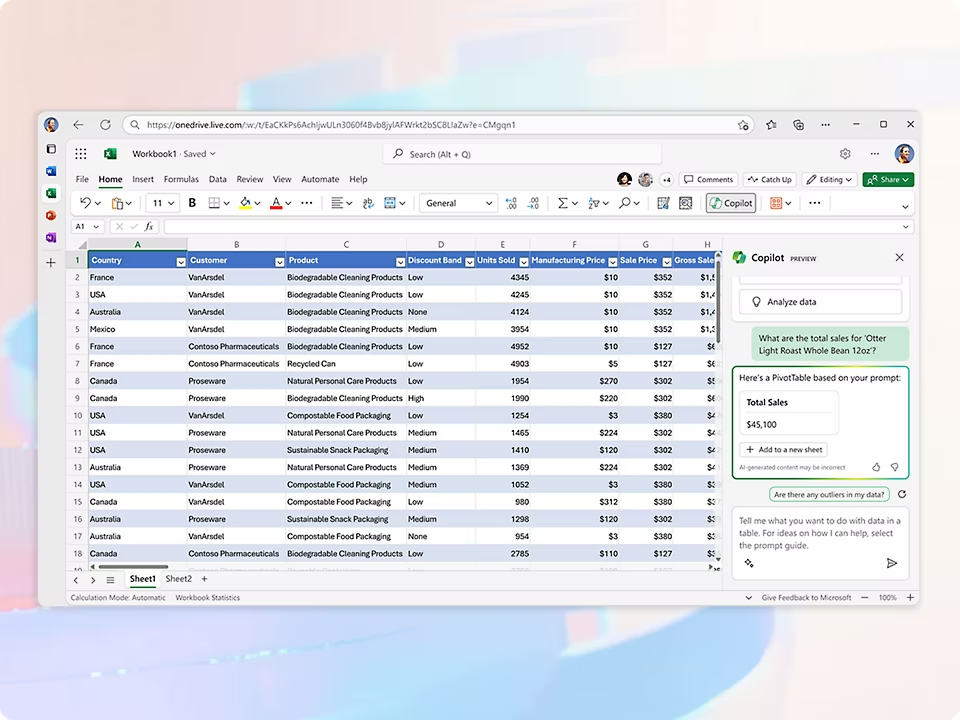Select the outliers suggestion prompt
The width and height of the screenshot is (960, 720).
pos(829,494)
